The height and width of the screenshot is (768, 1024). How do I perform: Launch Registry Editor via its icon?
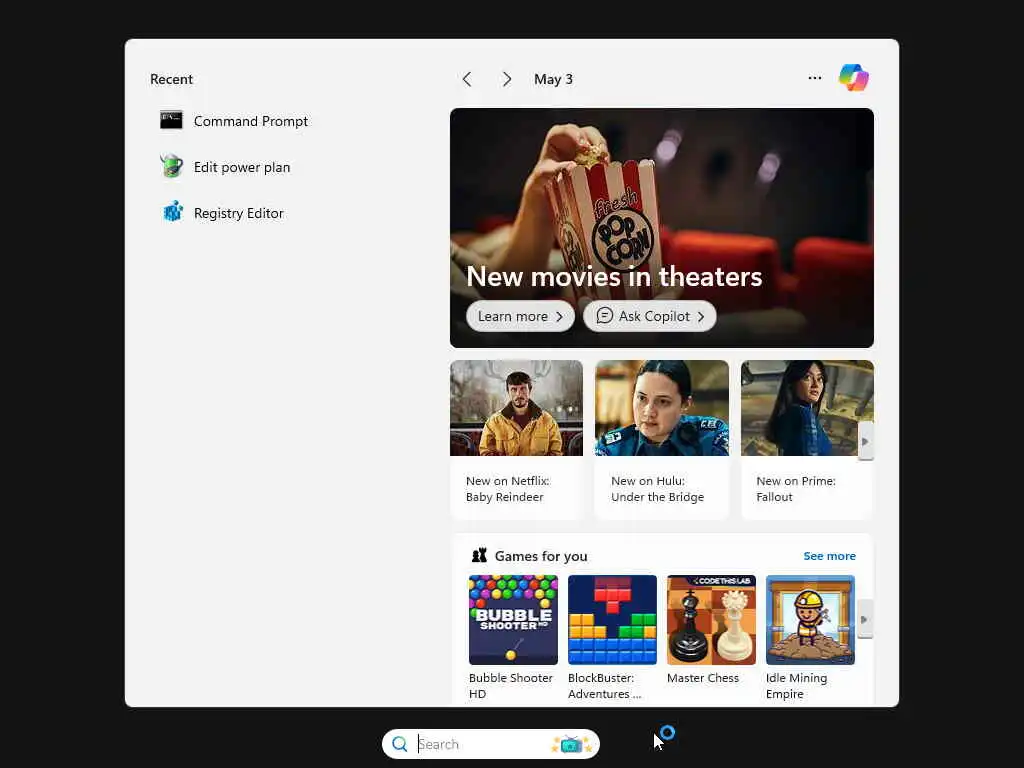(172, 213)
